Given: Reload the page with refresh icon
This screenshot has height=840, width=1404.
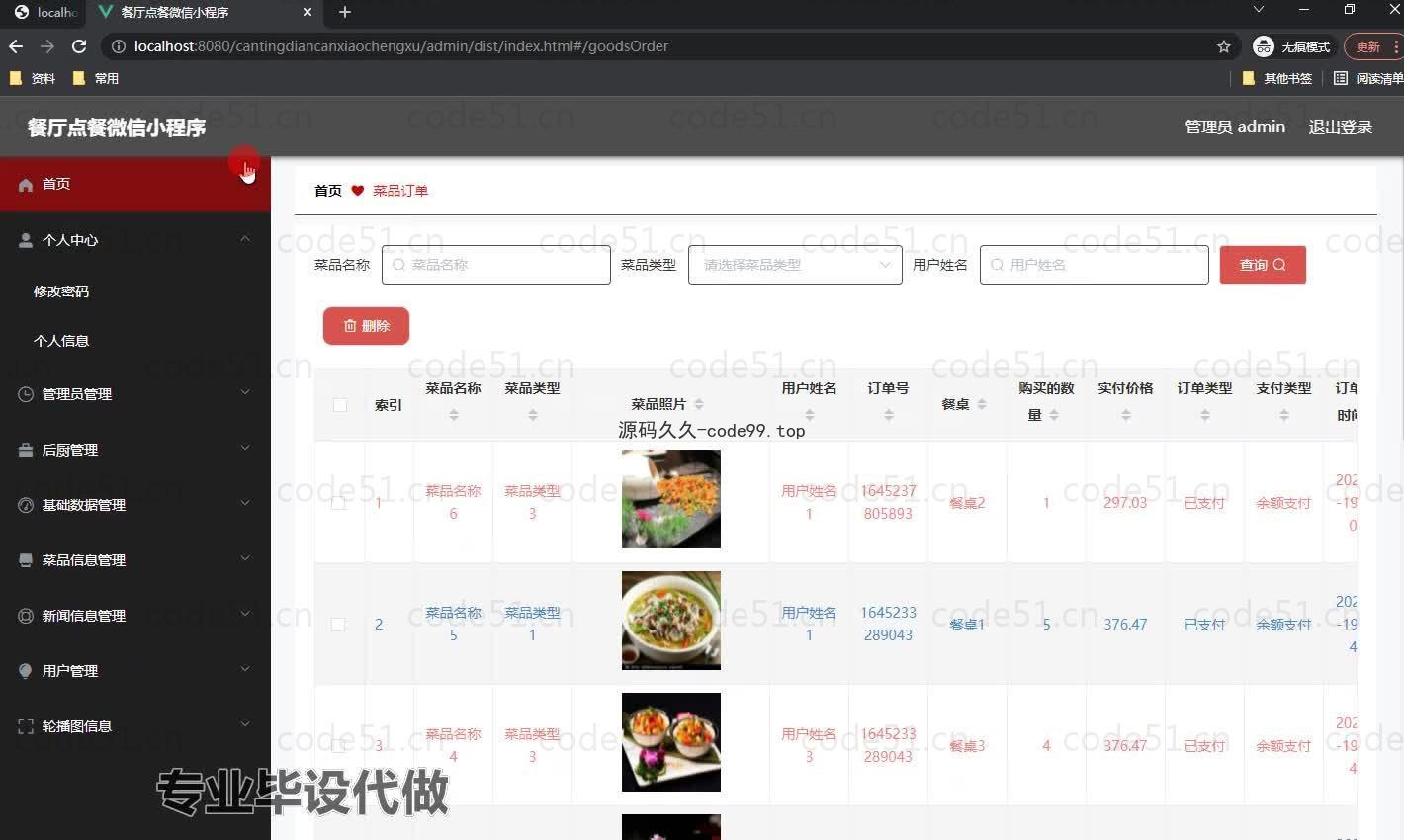Looking at the screenshot, I should coord(79,46).
